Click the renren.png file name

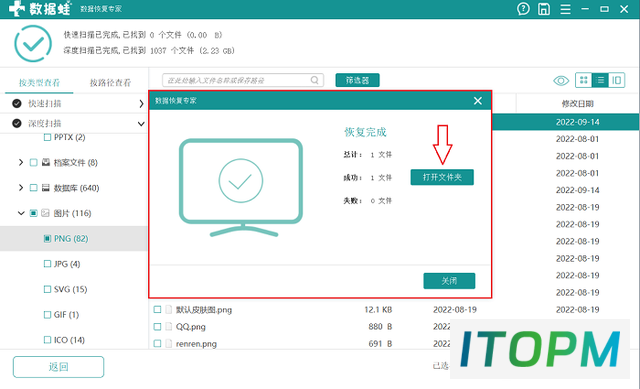[x=196, y=344]
